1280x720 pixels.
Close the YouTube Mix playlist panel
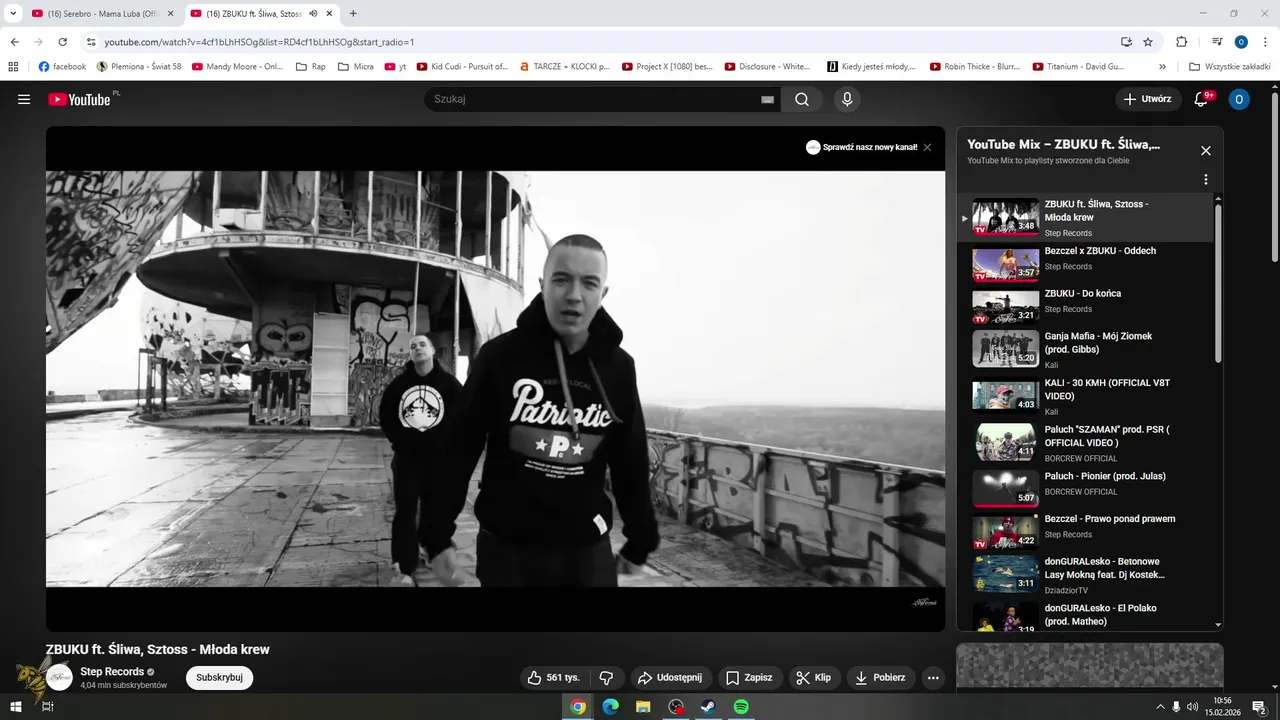click(x=1206, y=150)
